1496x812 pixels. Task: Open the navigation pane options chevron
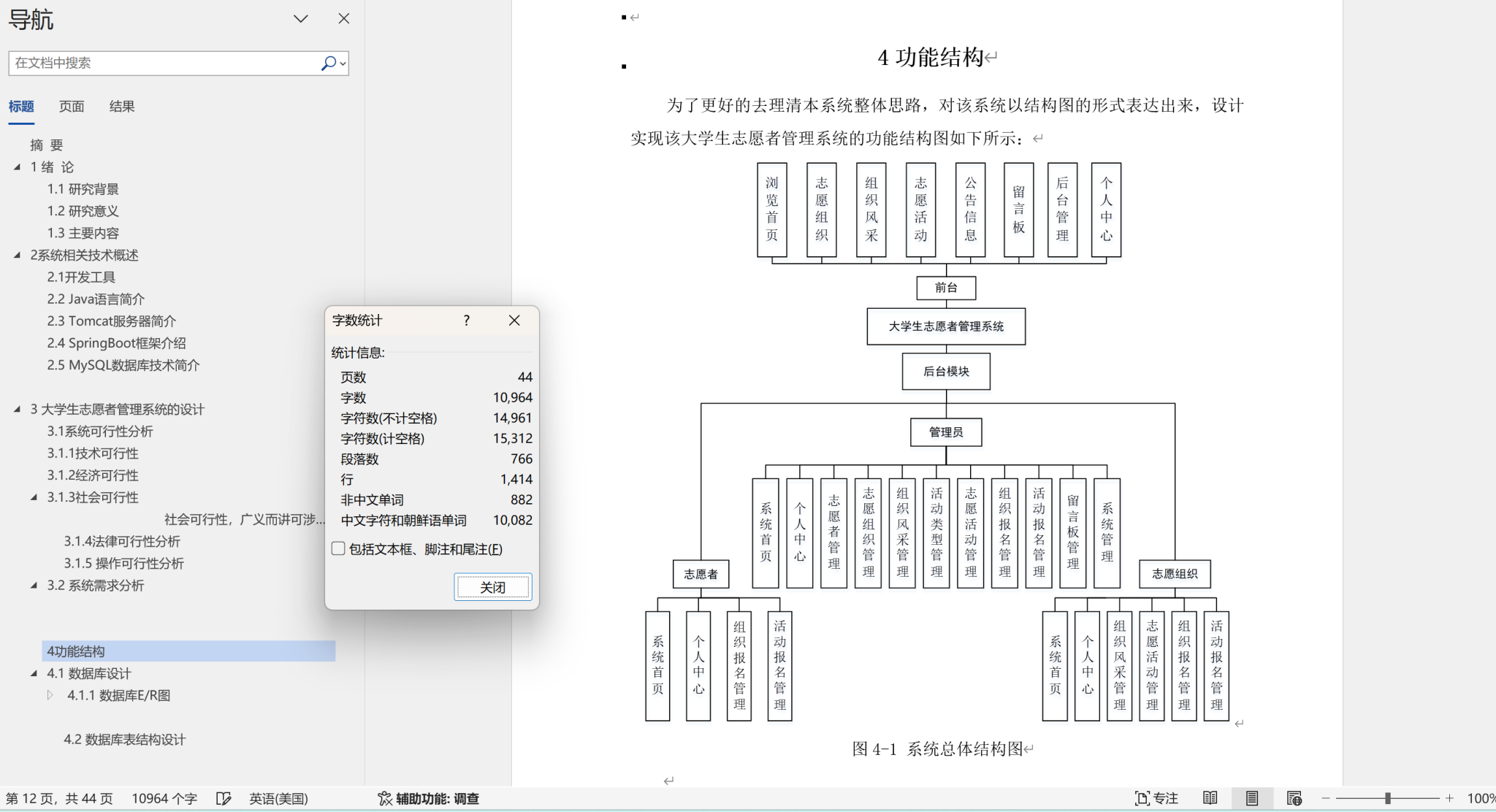pos(301,19)
